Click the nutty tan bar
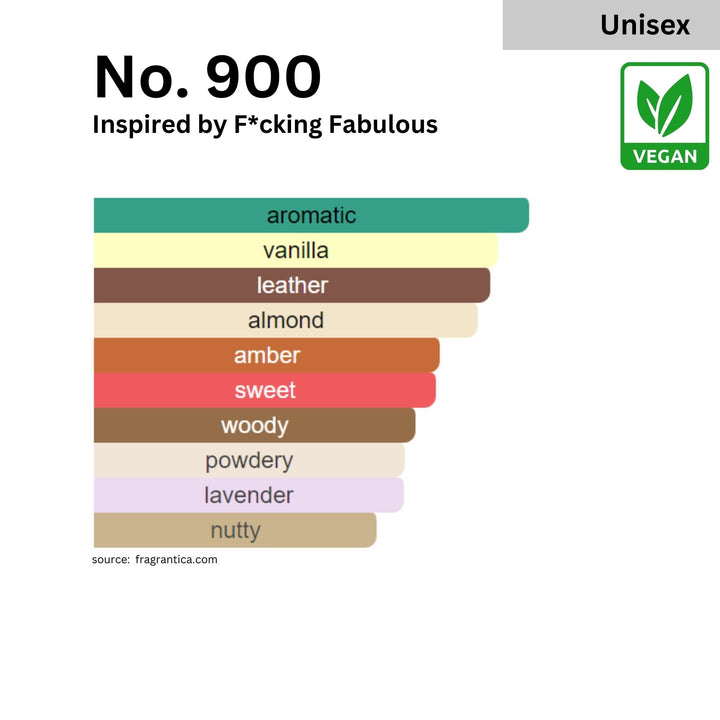720x720 pixels. 235,530
